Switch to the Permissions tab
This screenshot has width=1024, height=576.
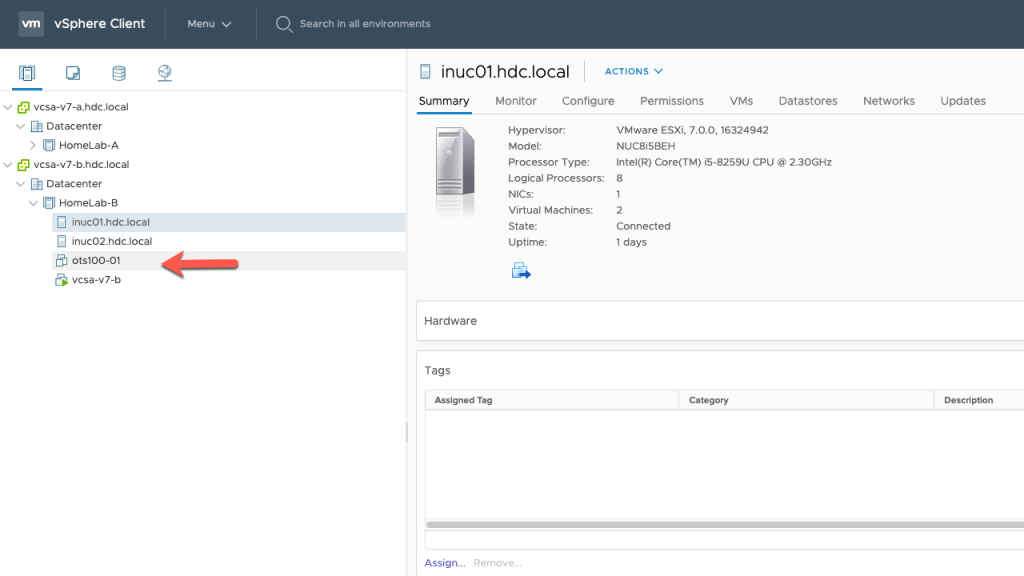coord(672,101)
